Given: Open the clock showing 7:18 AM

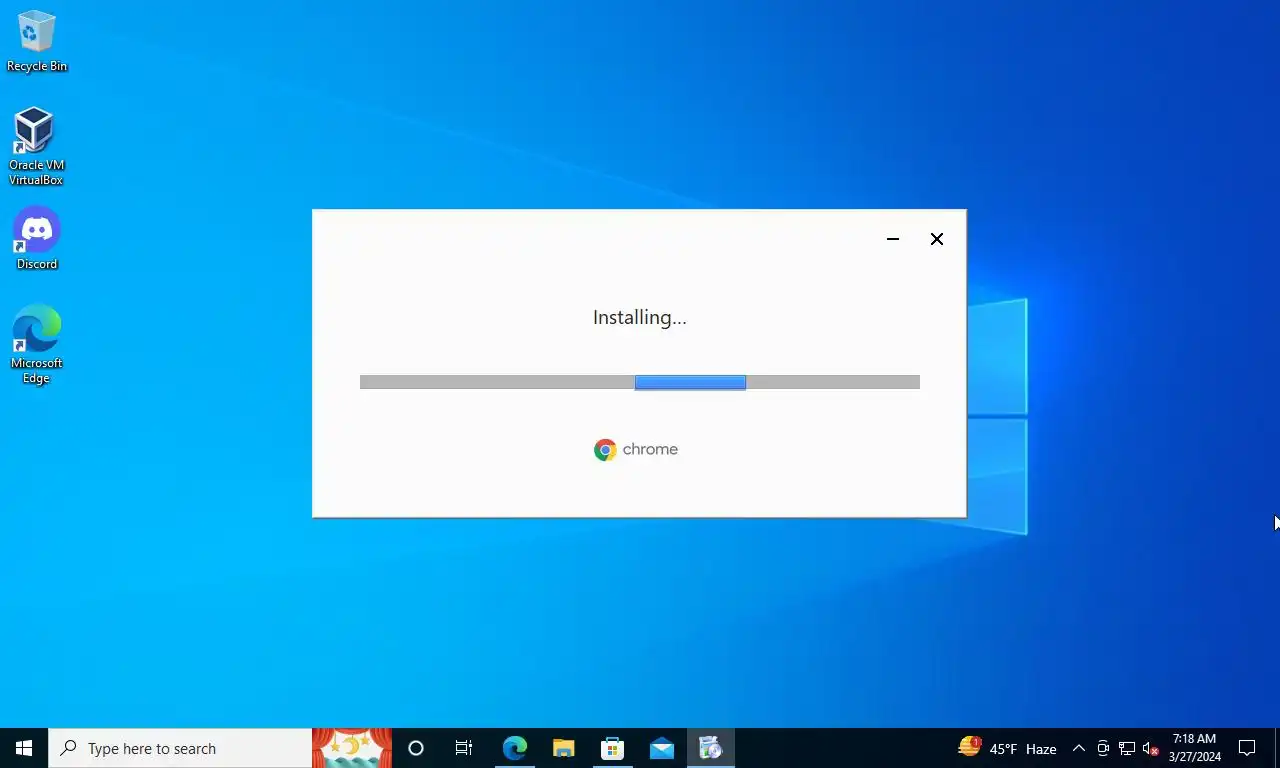Looking at the screenshot, I should [x=1195, y=748].
